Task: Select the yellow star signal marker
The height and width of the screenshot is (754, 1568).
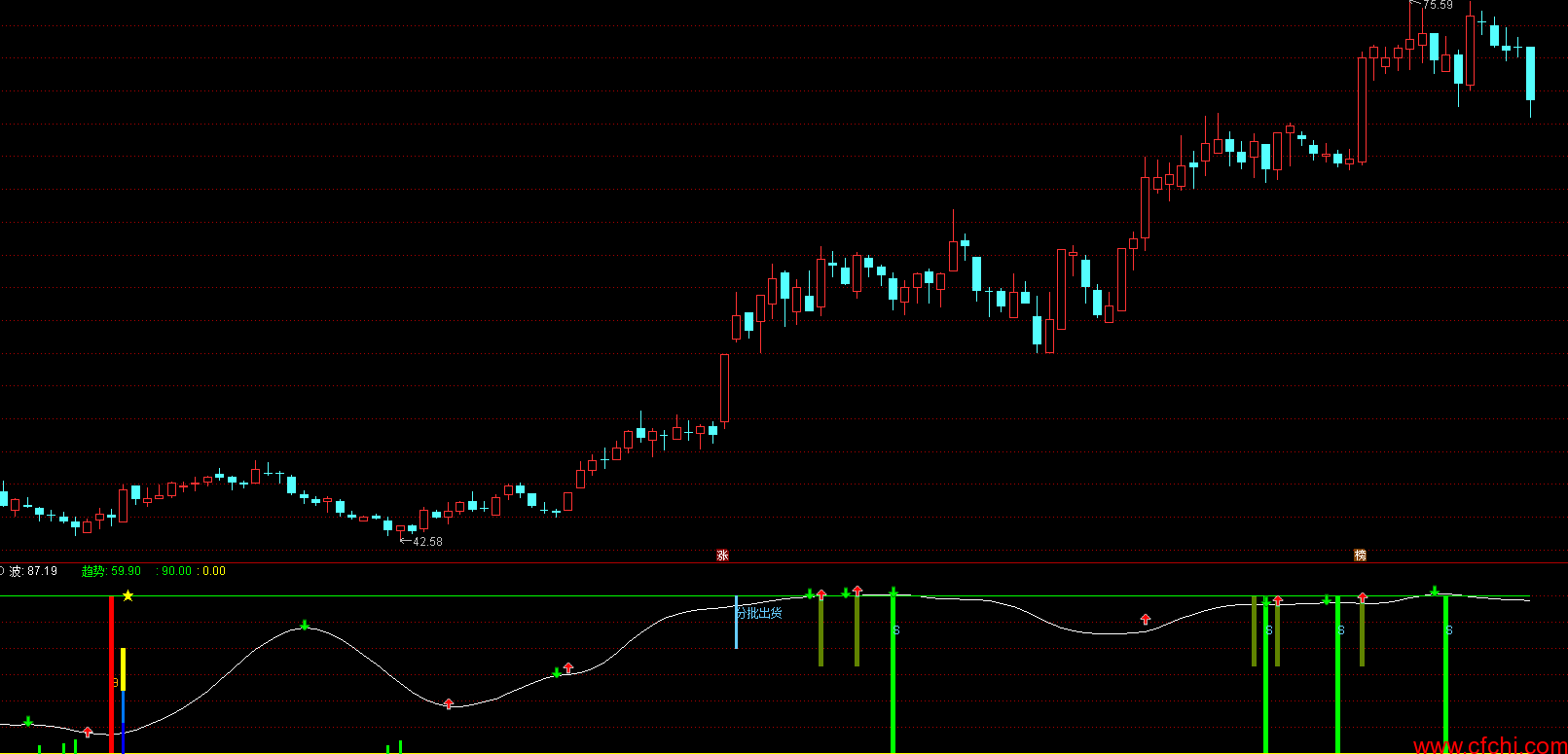Action: click(128, 595)
